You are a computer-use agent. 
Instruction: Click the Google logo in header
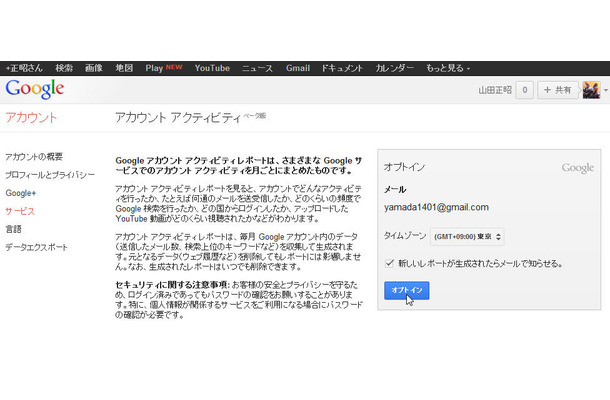click(x=35, y=89)
